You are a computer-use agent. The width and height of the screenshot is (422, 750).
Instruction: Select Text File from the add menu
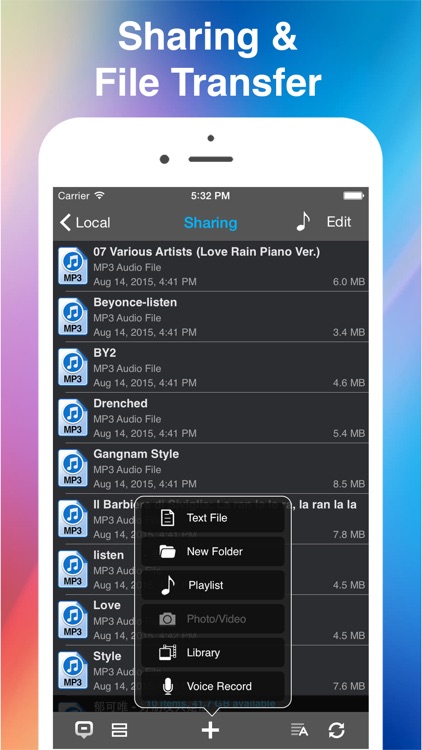click(x=213, y=518)
